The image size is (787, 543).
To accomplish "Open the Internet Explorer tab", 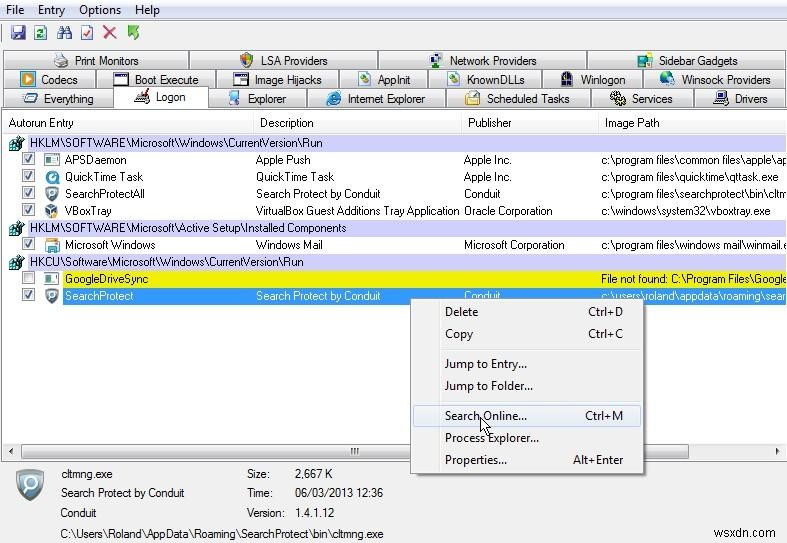I will [x=376, y=99].
